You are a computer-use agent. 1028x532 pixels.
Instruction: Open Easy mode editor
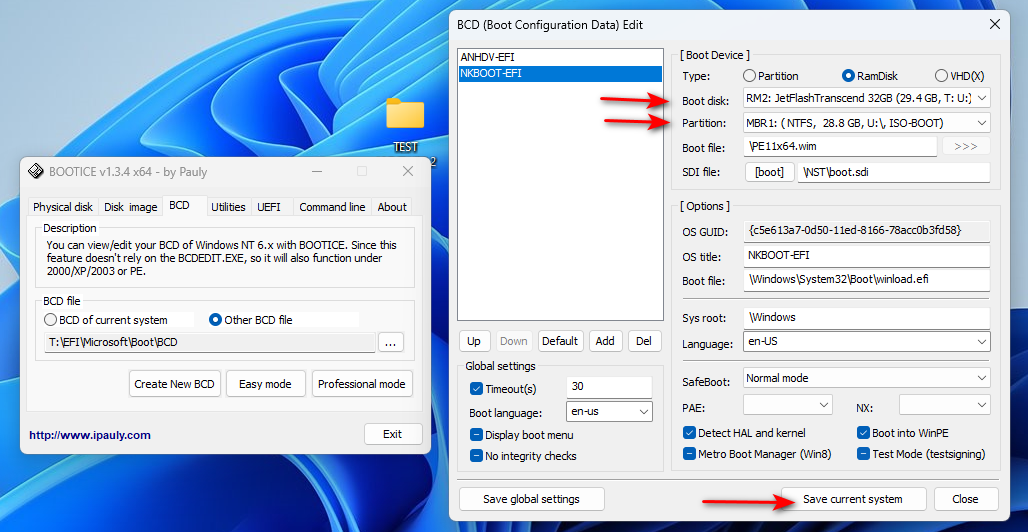coord(265,384)
